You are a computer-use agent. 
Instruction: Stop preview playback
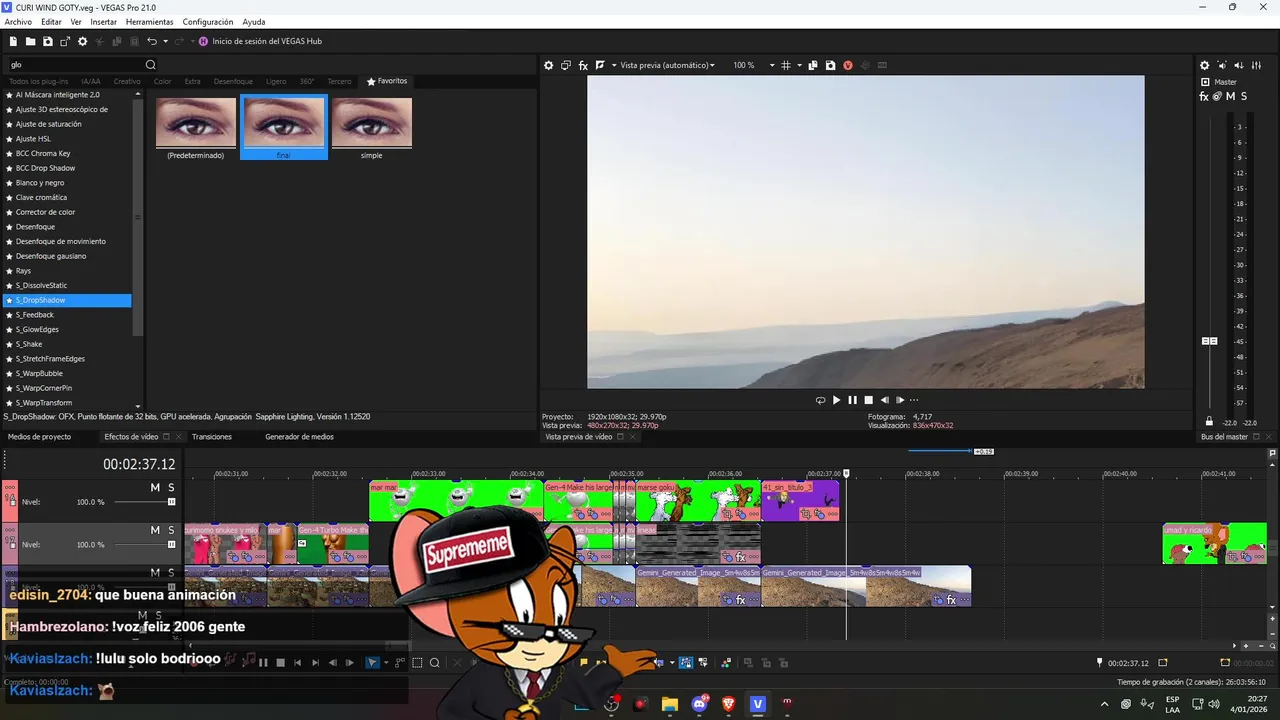868,400
